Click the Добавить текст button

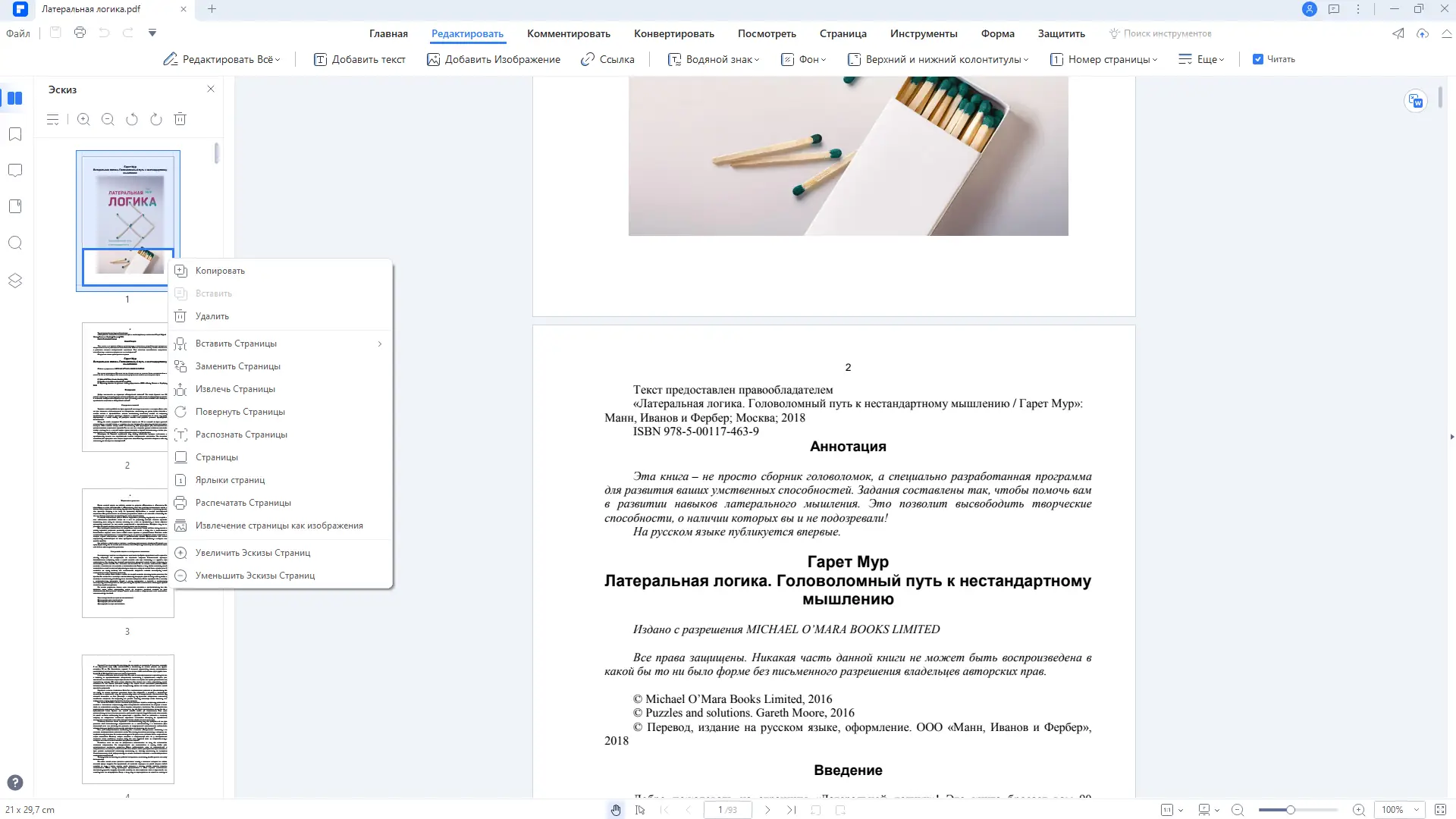[360, 59]
